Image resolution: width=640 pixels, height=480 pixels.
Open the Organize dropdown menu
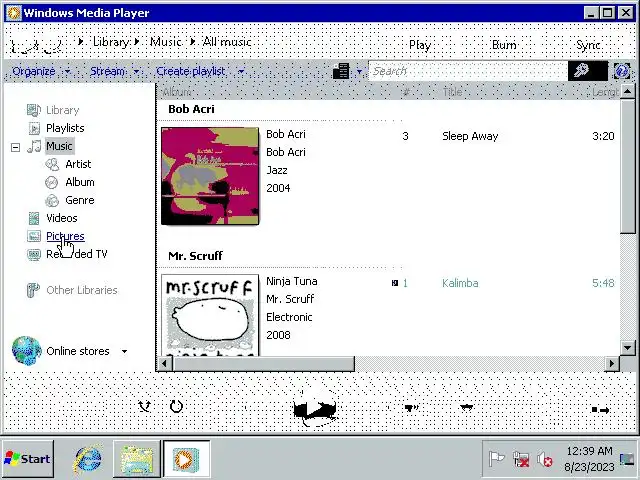[x=41, y=71]
